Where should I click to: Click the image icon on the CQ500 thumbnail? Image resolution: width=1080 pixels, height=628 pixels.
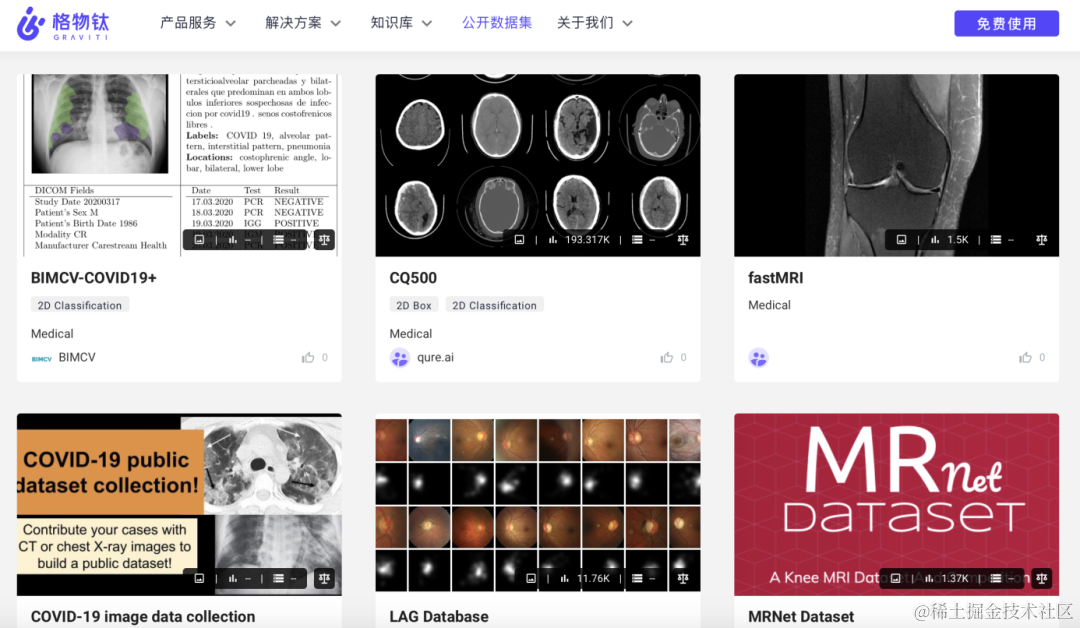pos(519,240)
